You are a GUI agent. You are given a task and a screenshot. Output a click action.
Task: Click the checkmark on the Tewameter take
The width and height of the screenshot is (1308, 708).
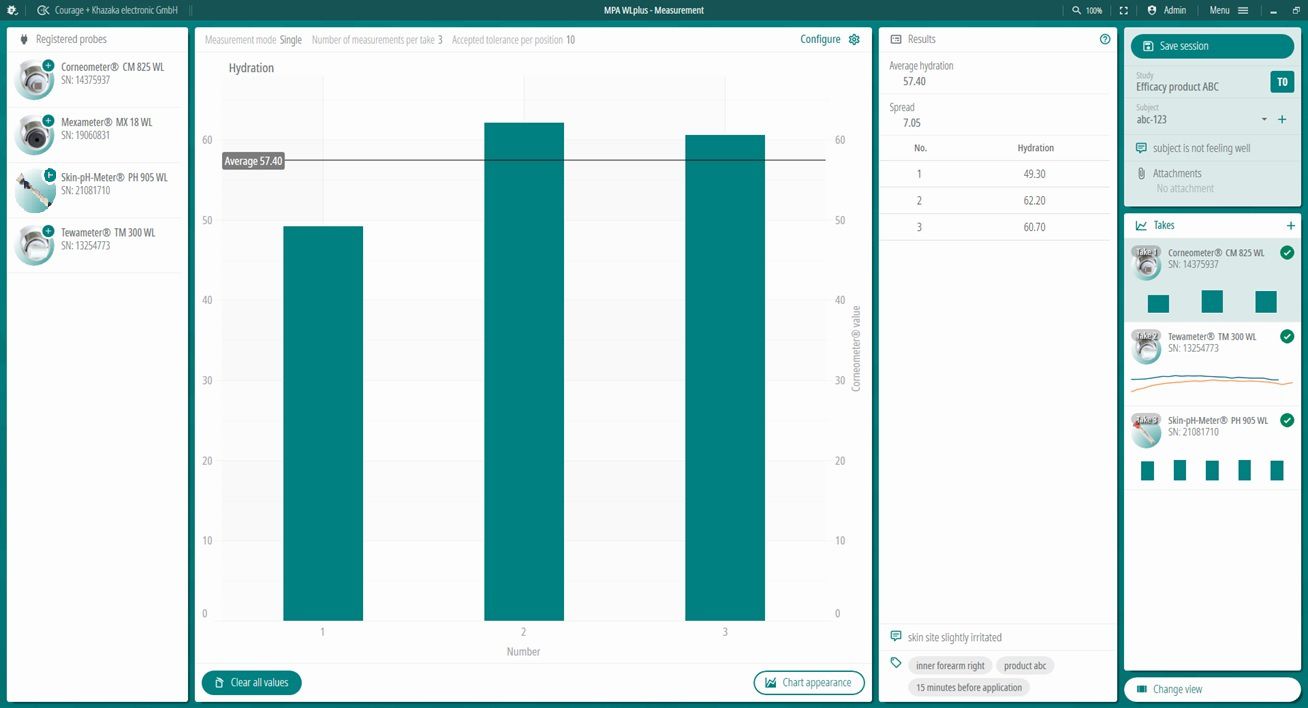pyautogui.click(x=1287, y=336)
